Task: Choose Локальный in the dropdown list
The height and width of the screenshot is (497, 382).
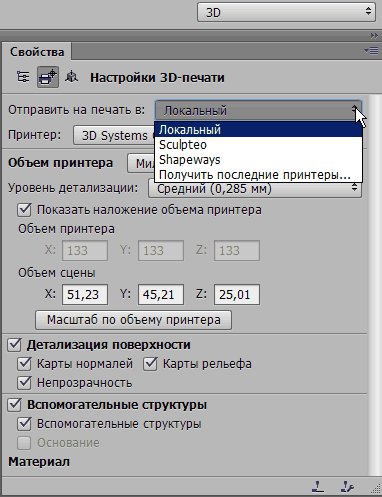Action: 258,130
